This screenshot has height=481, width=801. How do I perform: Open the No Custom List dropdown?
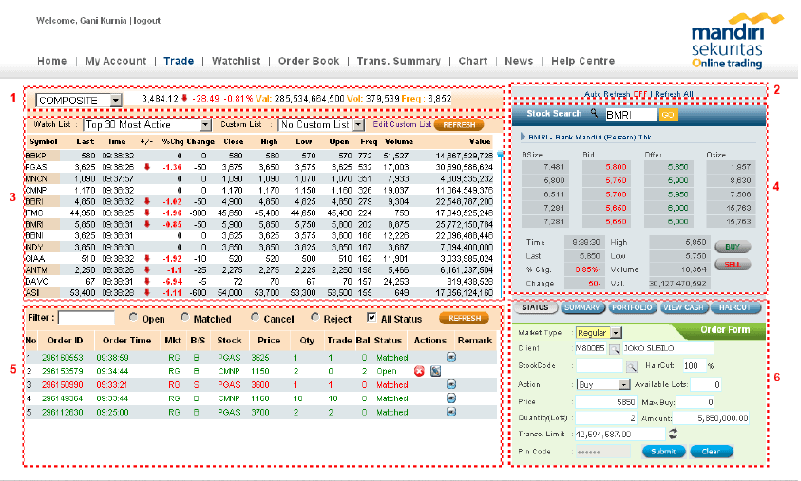[x=359, y=125]
